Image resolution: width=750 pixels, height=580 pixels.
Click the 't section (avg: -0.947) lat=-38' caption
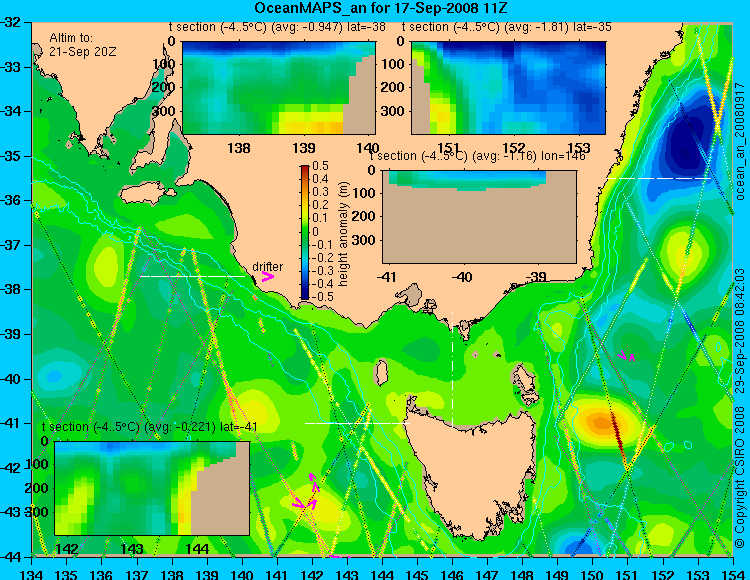(x=277, y=27)
